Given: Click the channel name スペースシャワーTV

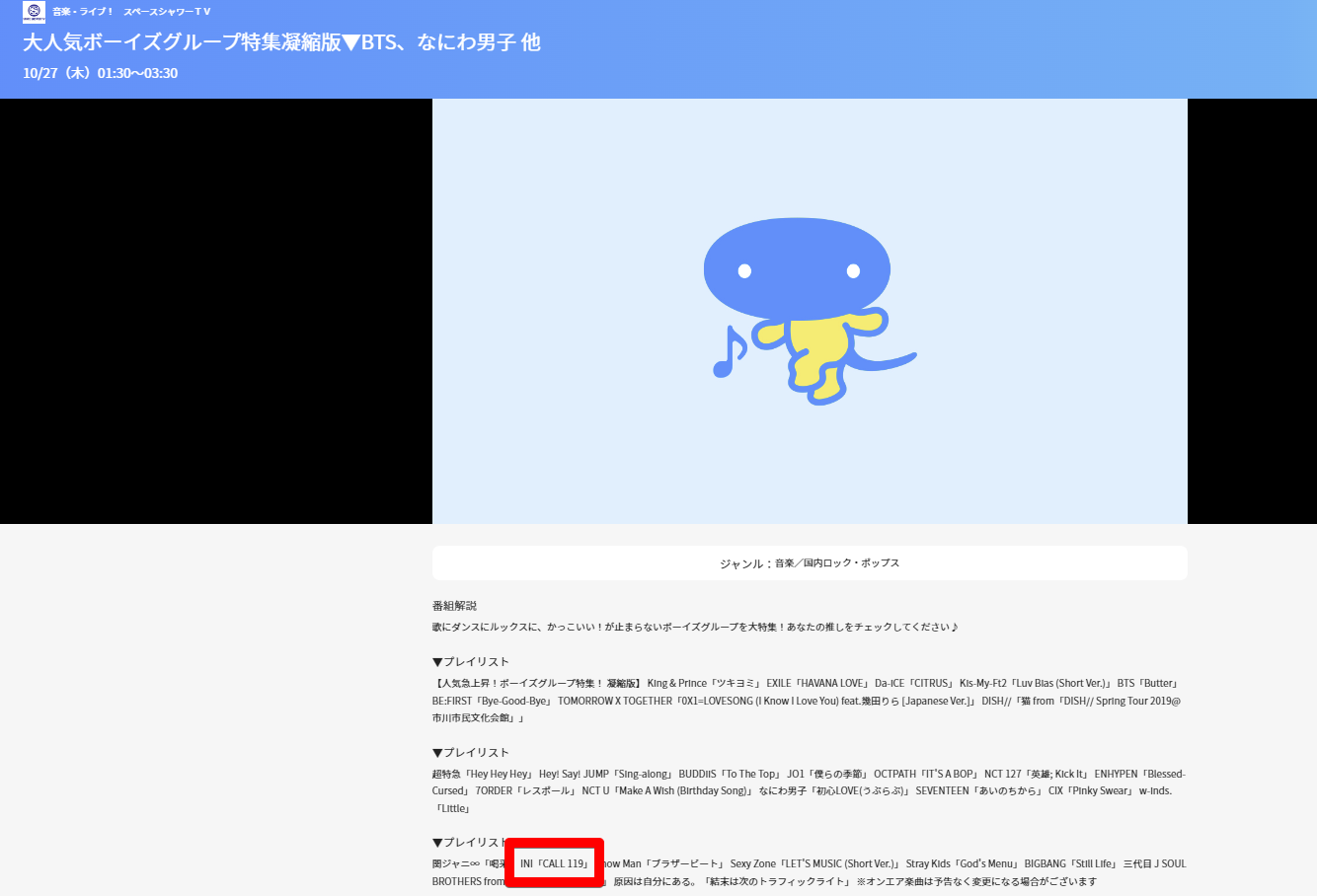Looking at the screenshot, I should [168, 12].
